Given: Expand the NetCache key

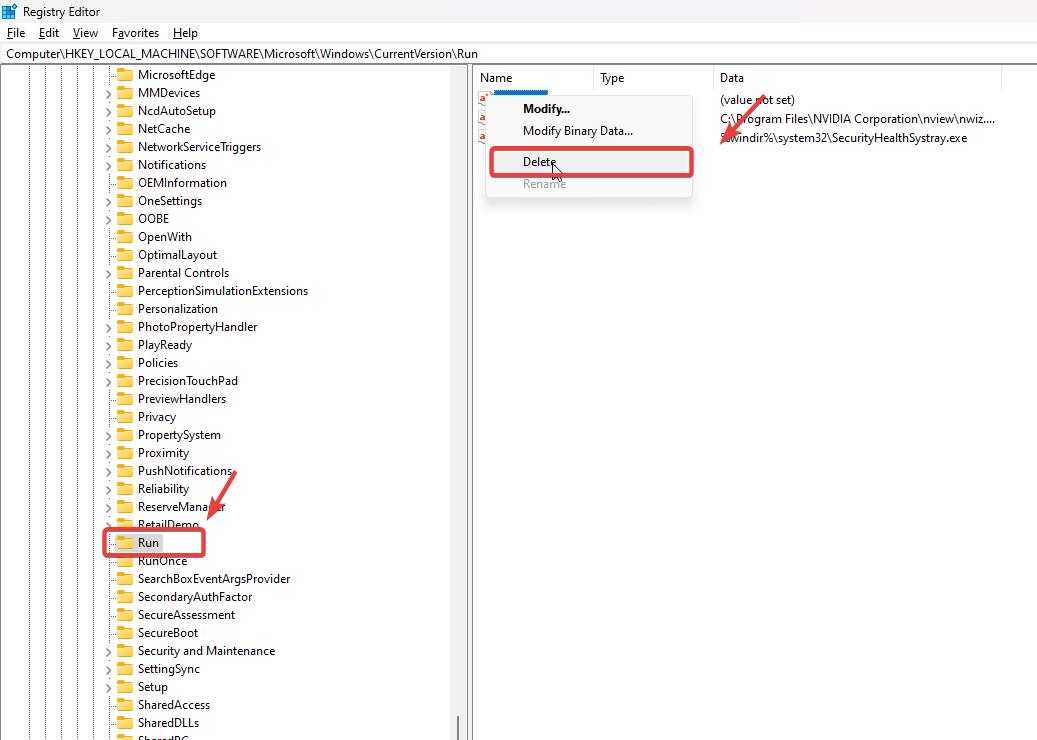Looking at the screenshot, I should click(108, 130).
